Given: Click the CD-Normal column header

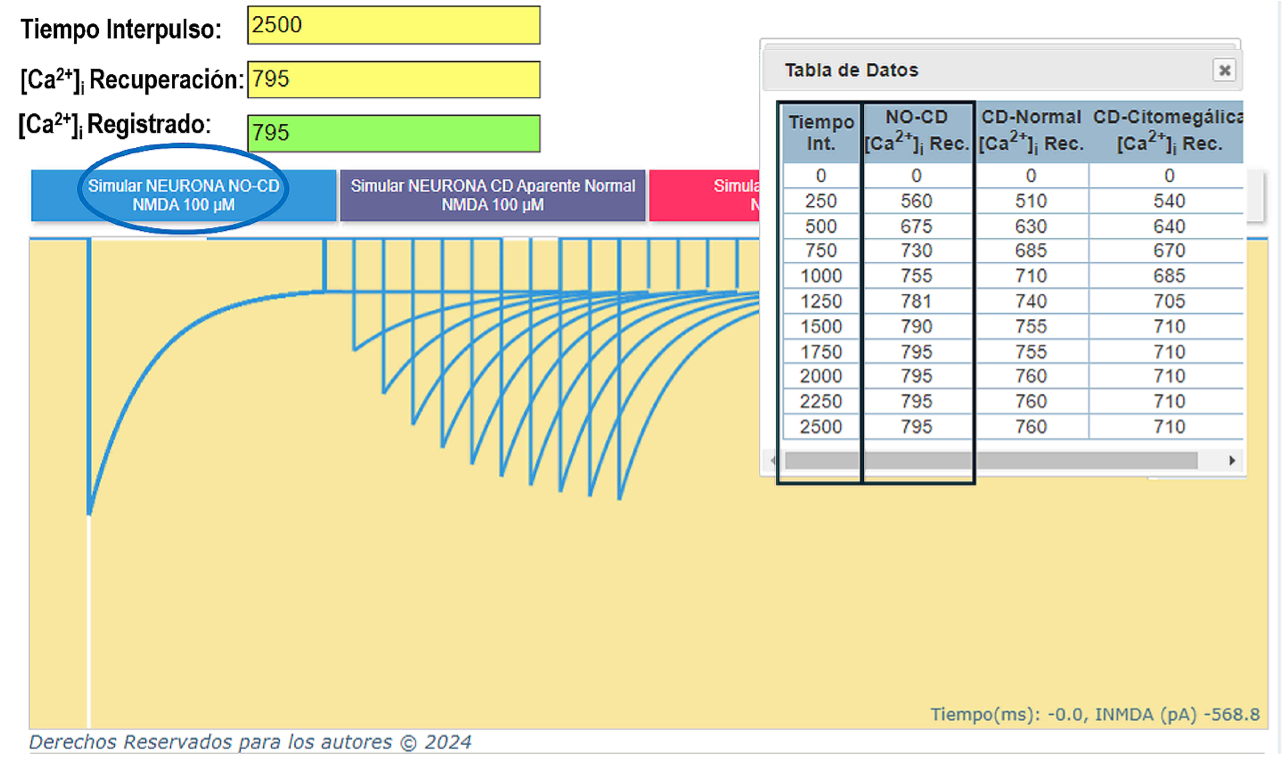Looking at the screenshot, I should (1031, 132).
